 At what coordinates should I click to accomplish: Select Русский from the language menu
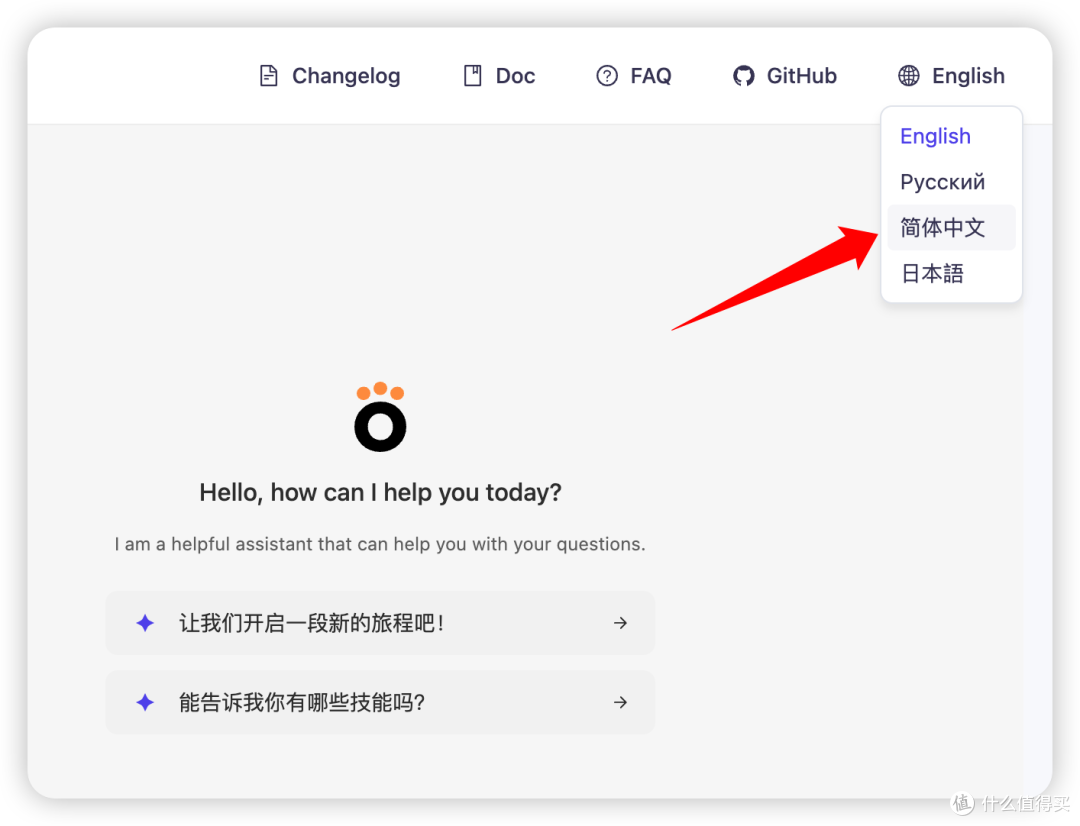(x=943, y=181)
